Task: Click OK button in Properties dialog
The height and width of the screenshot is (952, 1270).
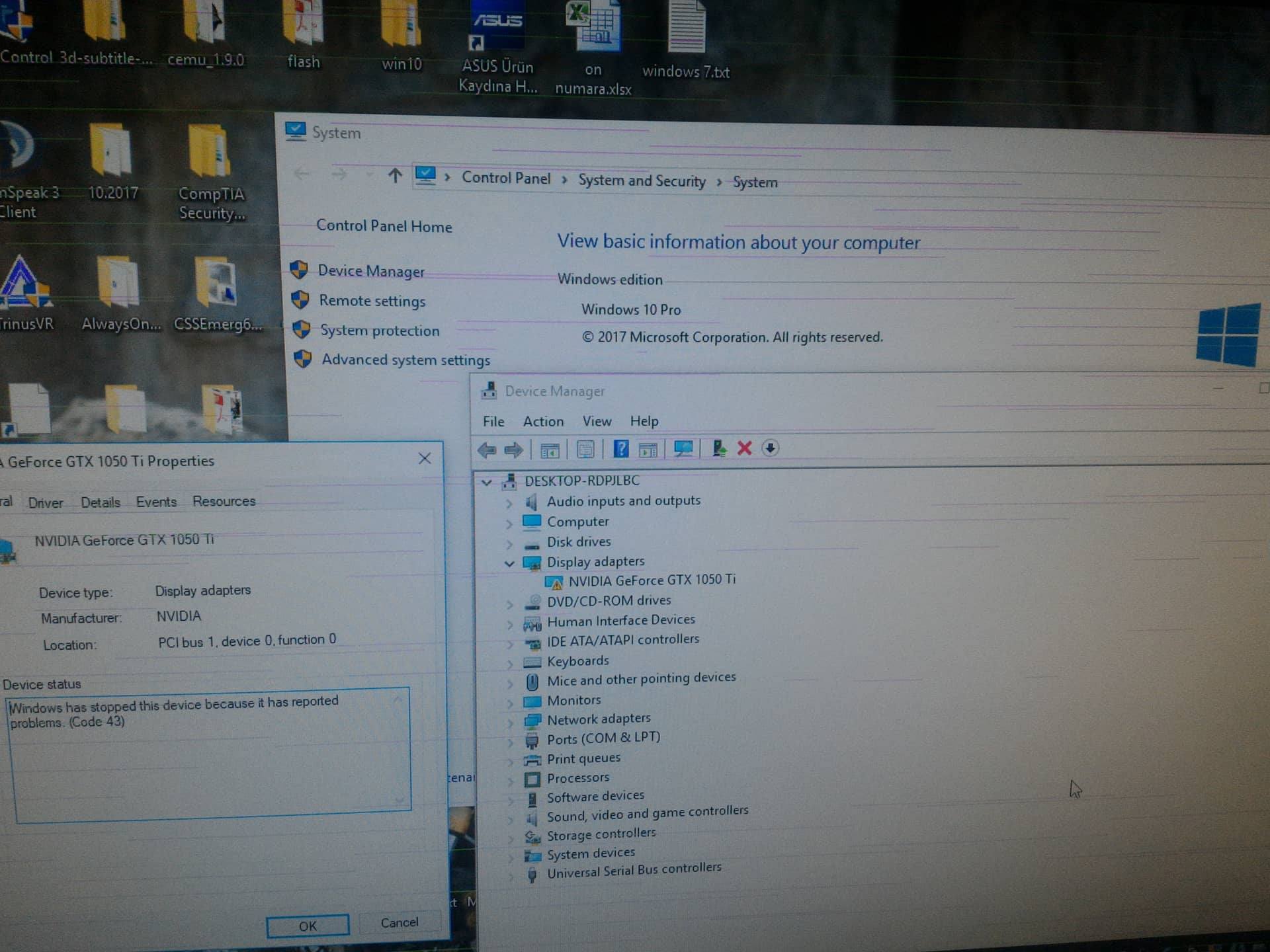Action: 308,926
